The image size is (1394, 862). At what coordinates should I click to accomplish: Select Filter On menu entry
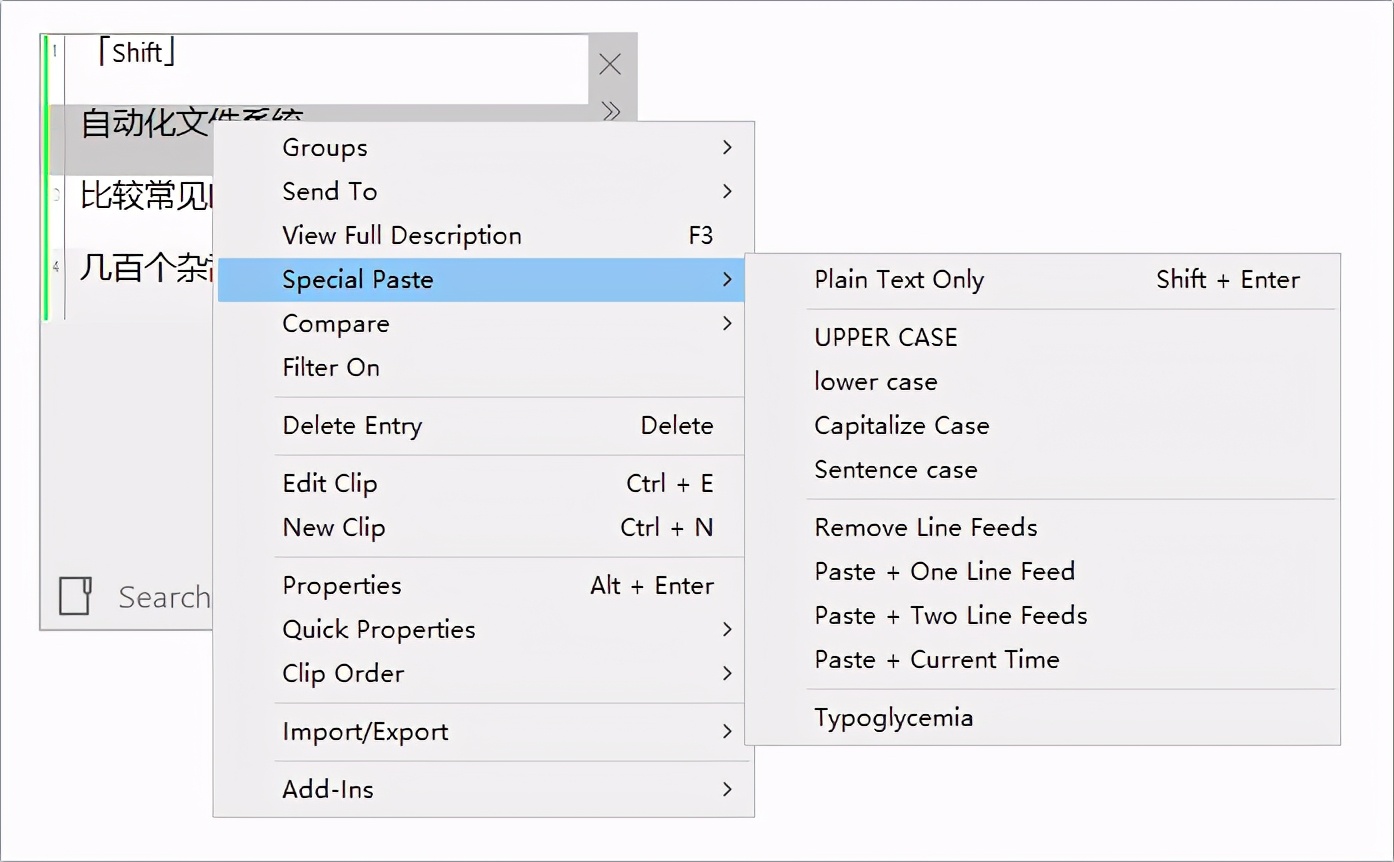click(x=331, y=368)
